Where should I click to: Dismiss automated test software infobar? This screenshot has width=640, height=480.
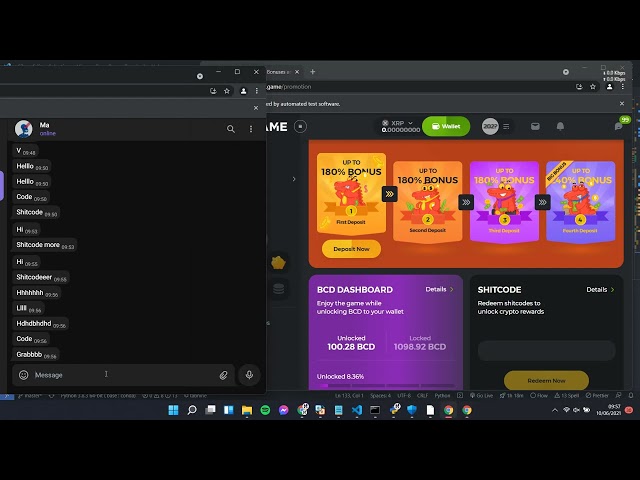[622, 104]
